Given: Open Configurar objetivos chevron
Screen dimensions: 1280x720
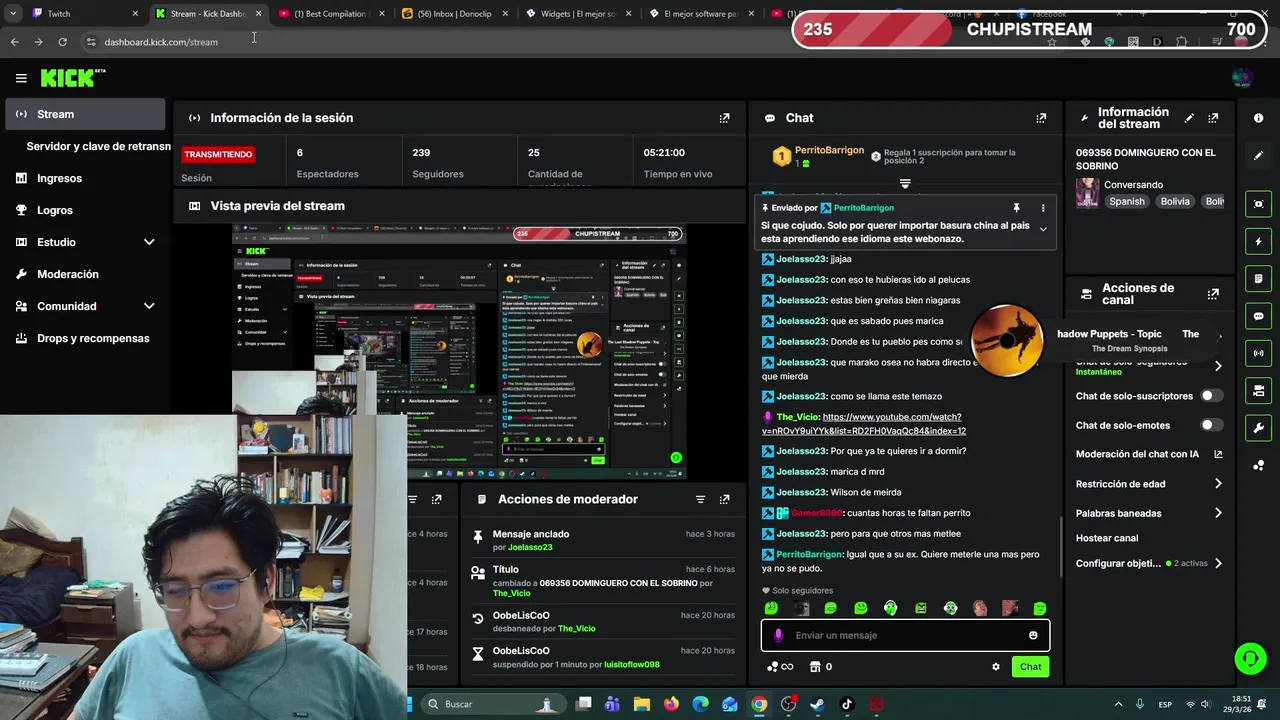Looking at the screenshot, I should 1218,564.
